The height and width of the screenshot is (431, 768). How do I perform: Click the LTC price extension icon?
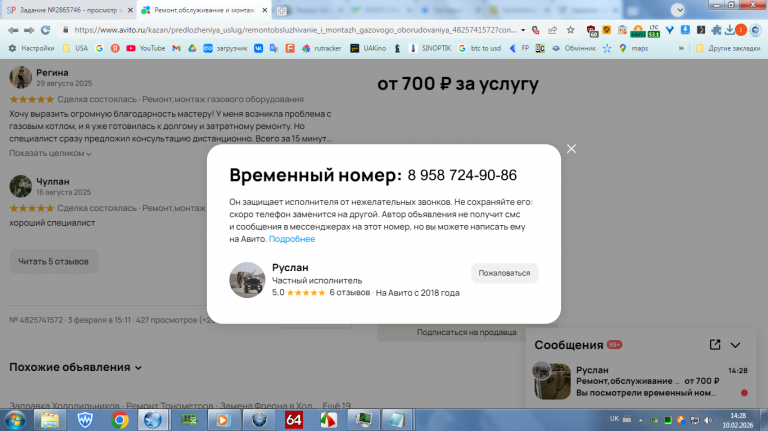coord(654,31)
